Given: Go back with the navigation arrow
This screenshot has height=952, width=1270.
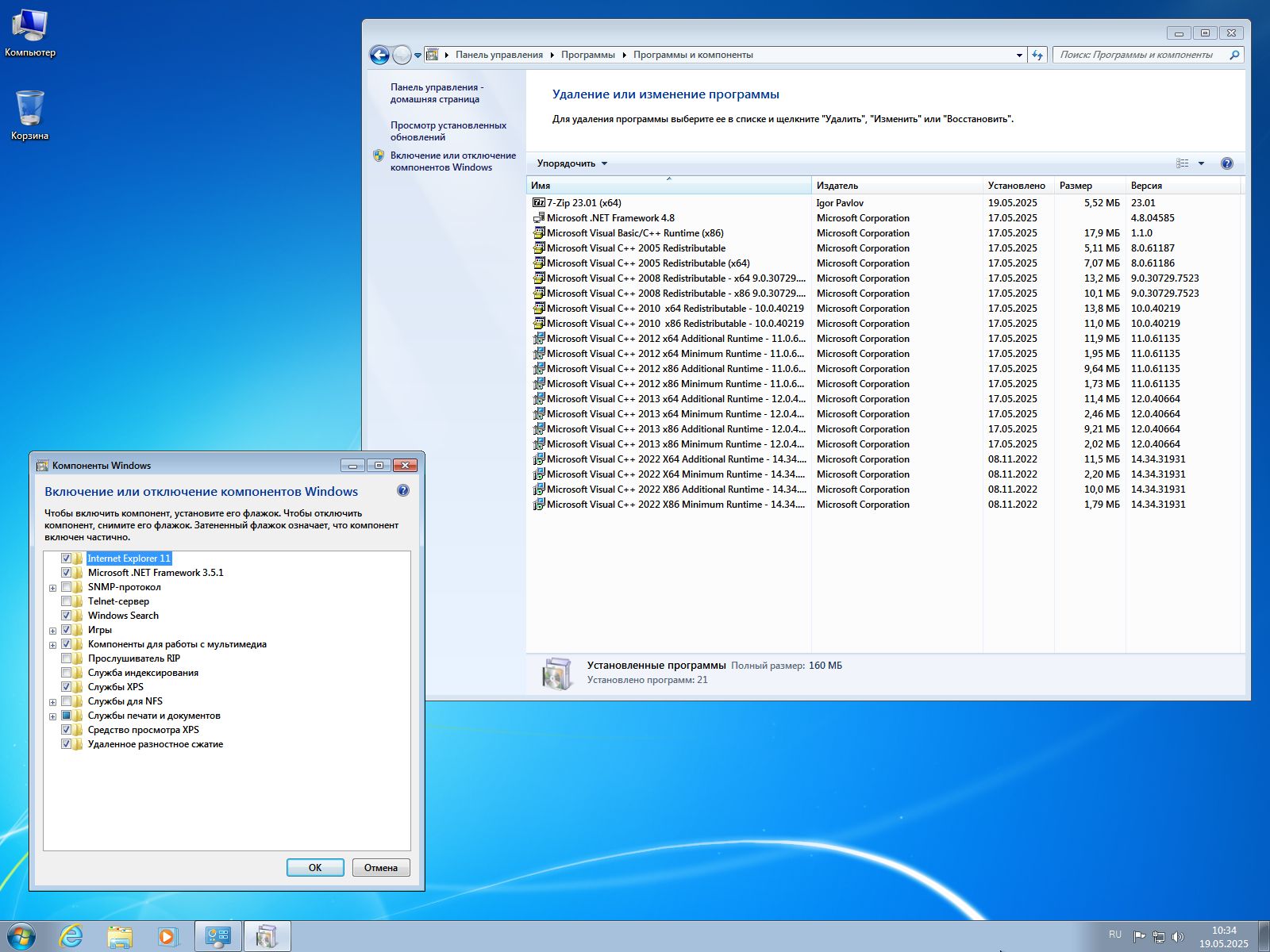Looking at the screenshot, I should (x=379, y=55).
